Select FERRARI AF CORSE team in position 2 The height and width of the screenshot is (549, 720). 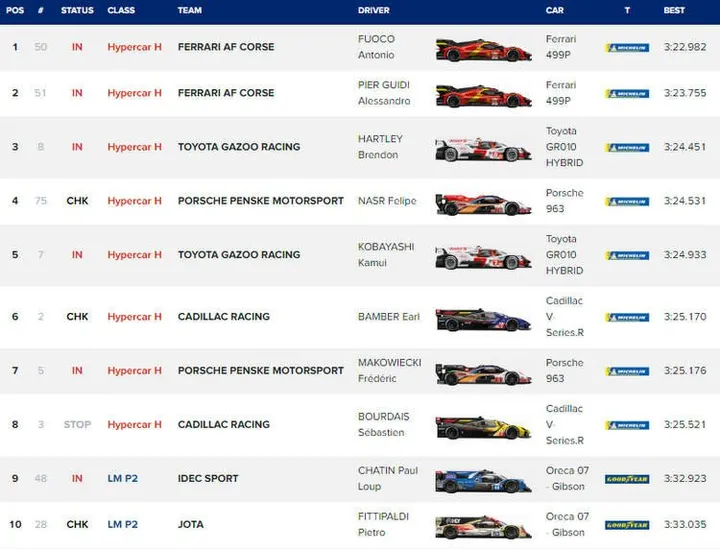226,93
